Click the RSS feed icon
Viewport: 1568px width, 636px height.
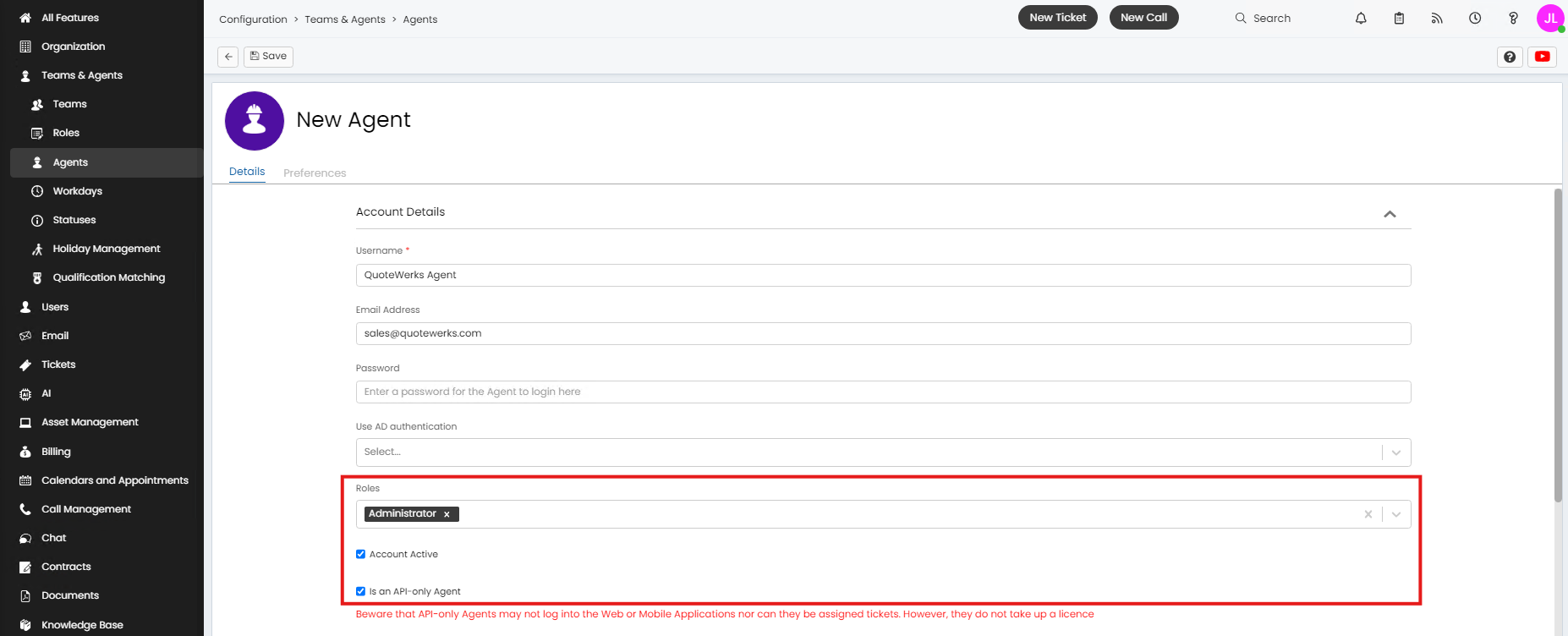tap(1437, 18)
